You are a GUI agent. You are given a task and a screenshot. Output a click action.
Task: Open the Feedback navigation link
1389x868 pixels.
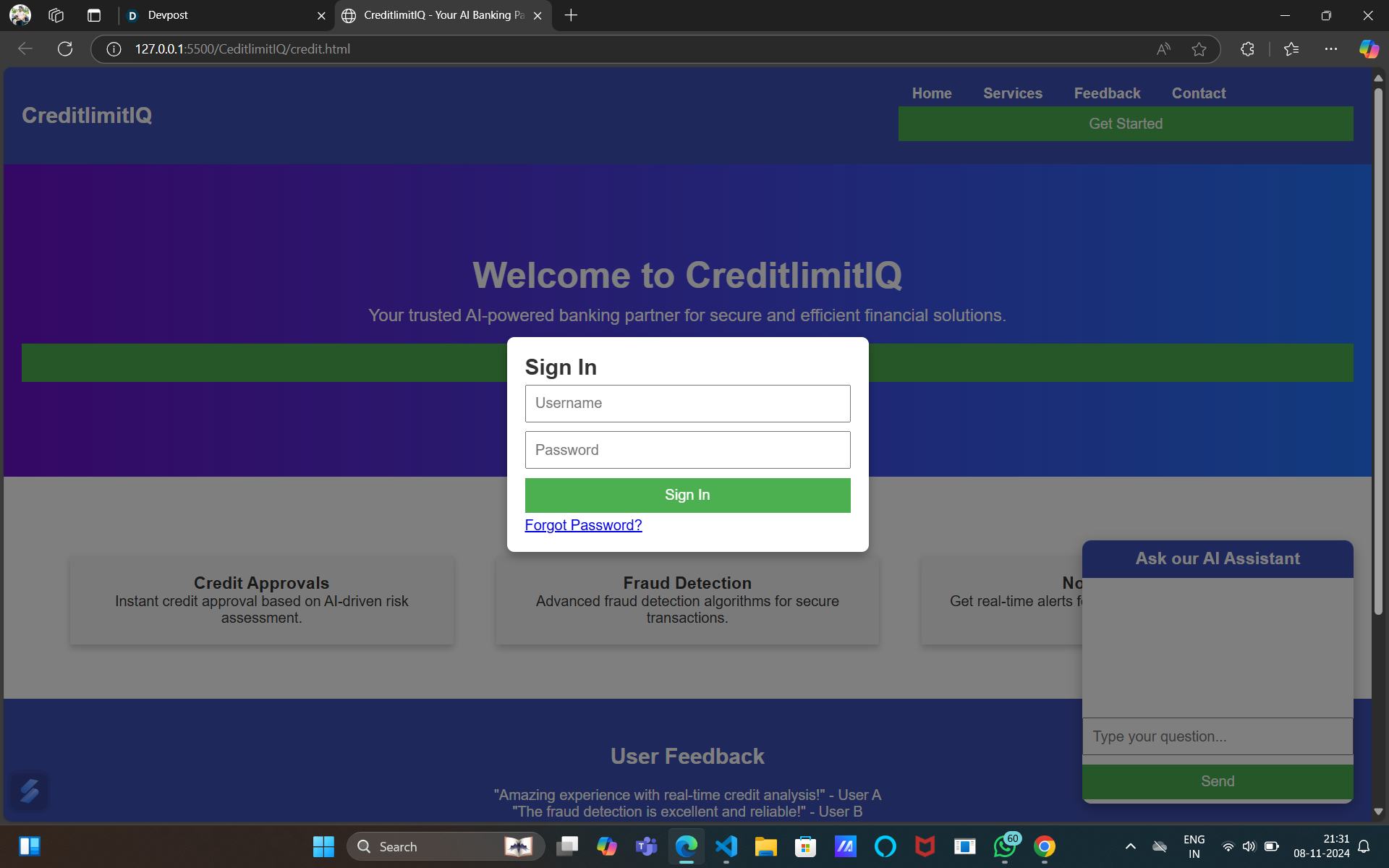point(1107,93)
